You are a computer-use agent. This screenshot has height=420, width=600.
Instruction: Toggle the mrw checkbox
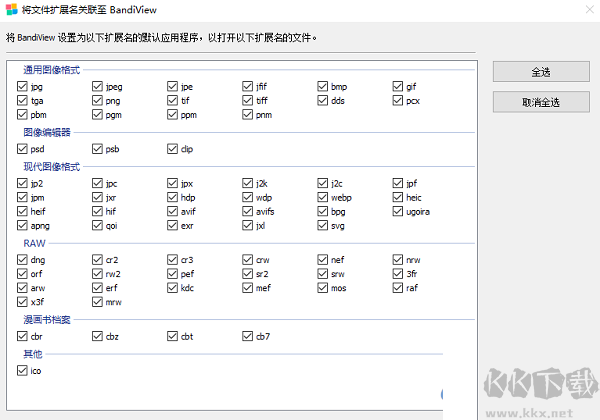(97, 302)
